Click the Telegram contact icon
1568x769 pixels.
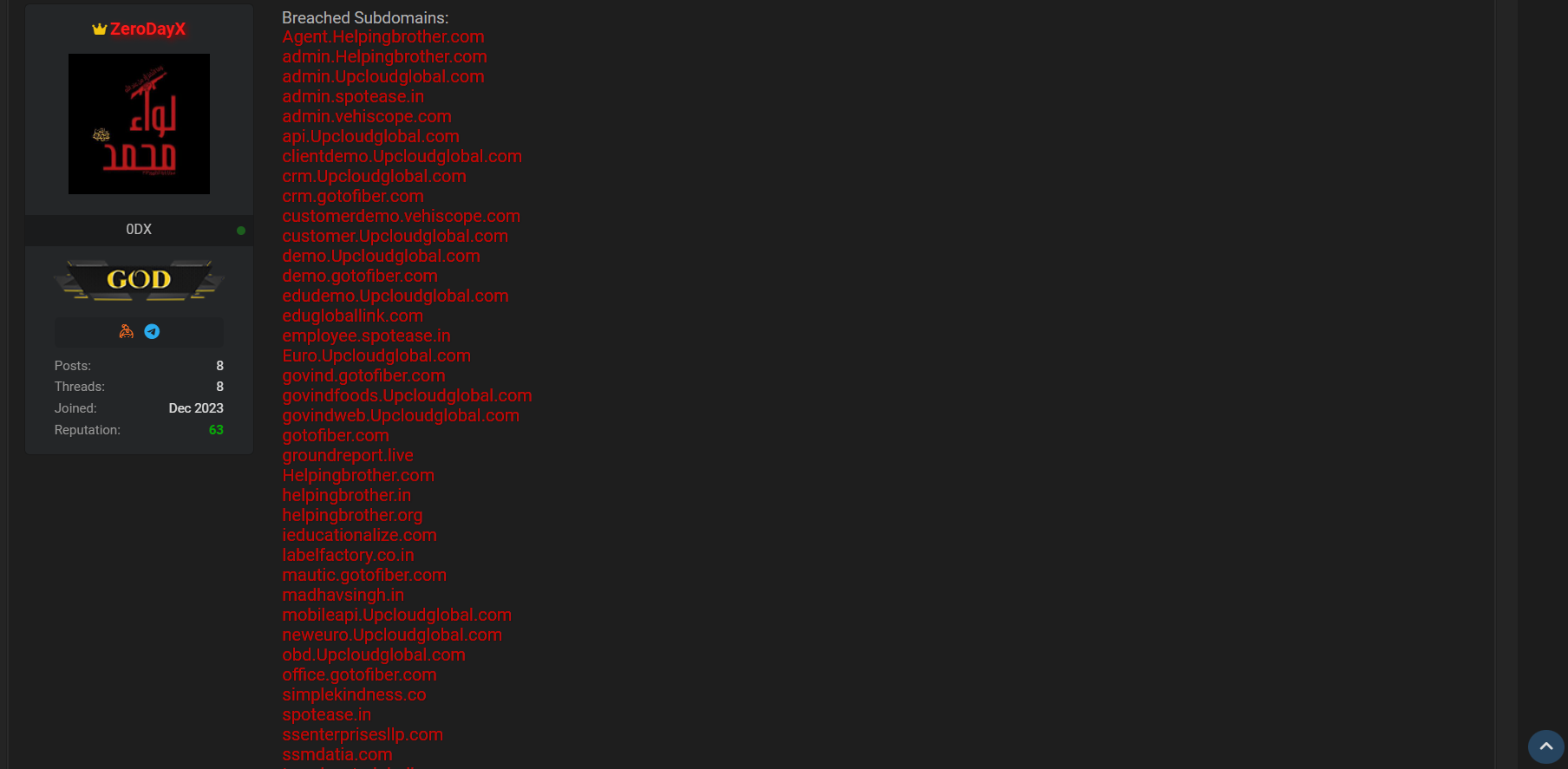click(x=152, y=331)
